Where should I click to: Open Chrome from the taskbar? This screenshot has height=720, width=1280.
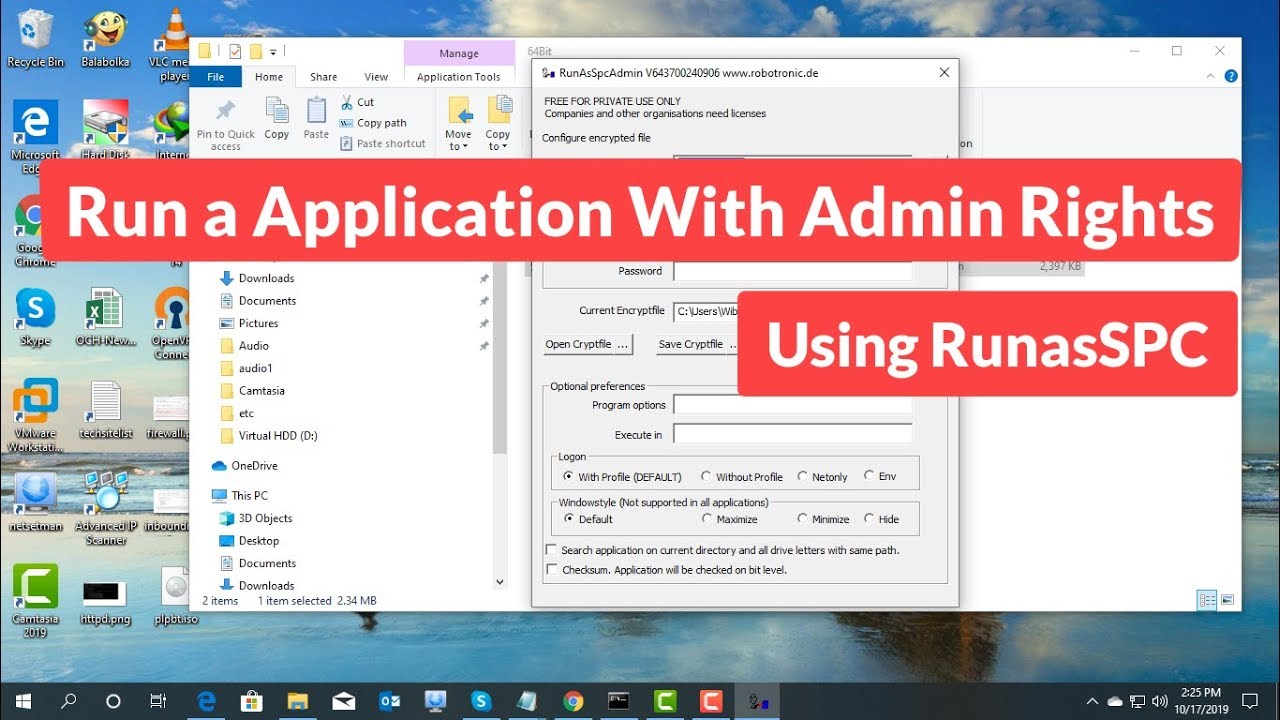tap(572, 701)
